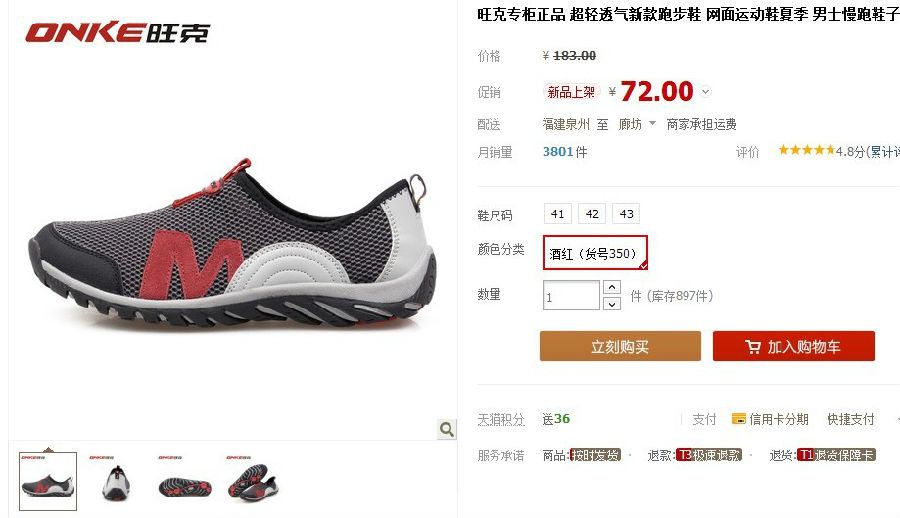Click the shopping cart icon on the add-to-cart button

(752, 347)
